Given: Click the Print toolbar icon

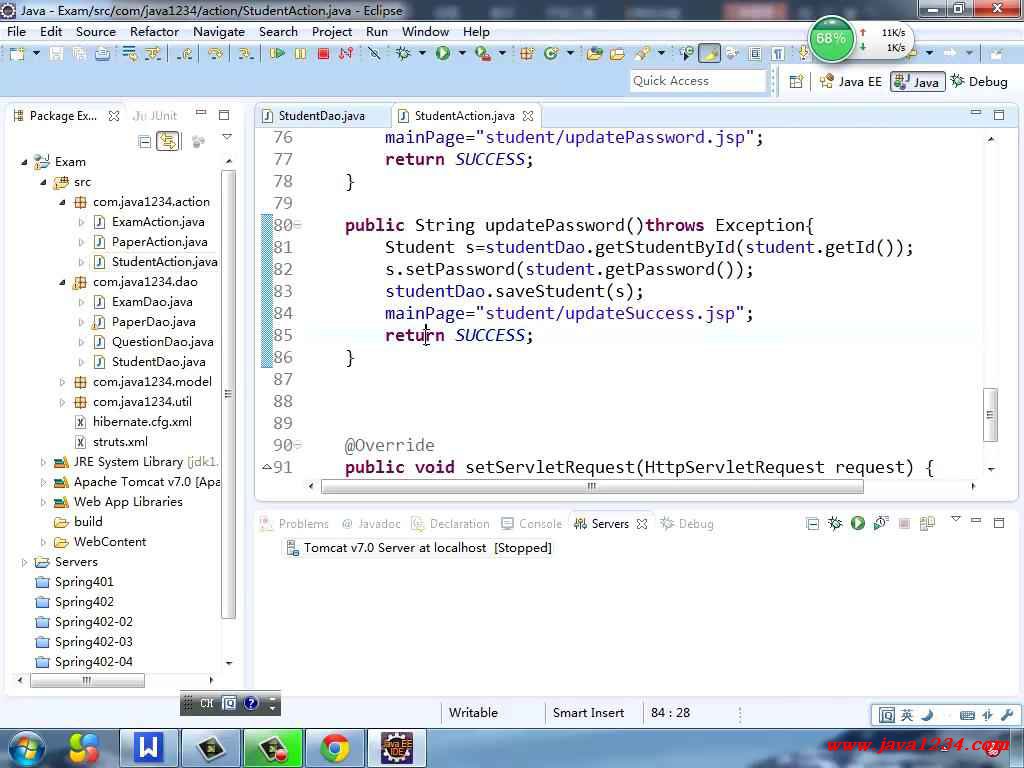Looking at the screenshot, I should point(103,54).
